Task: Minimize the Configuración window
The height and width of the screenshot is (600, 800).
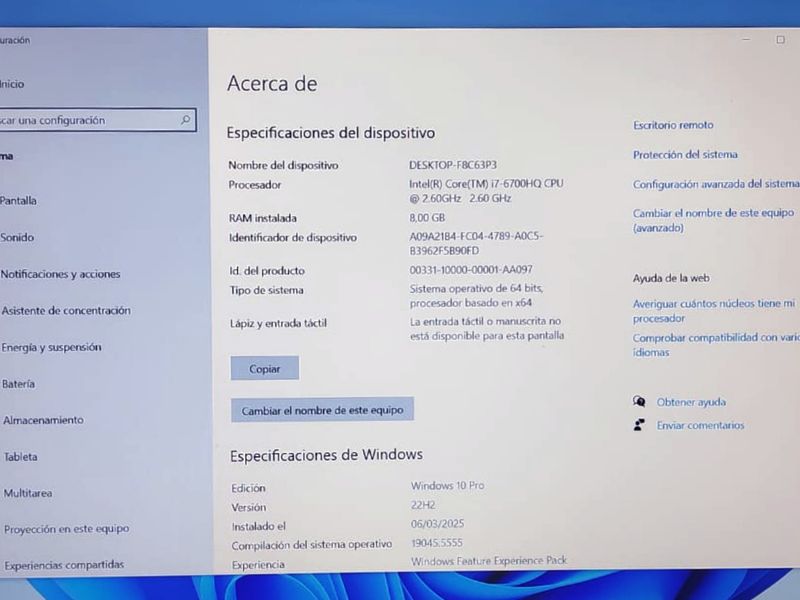Action: click(x=746, y=39)
